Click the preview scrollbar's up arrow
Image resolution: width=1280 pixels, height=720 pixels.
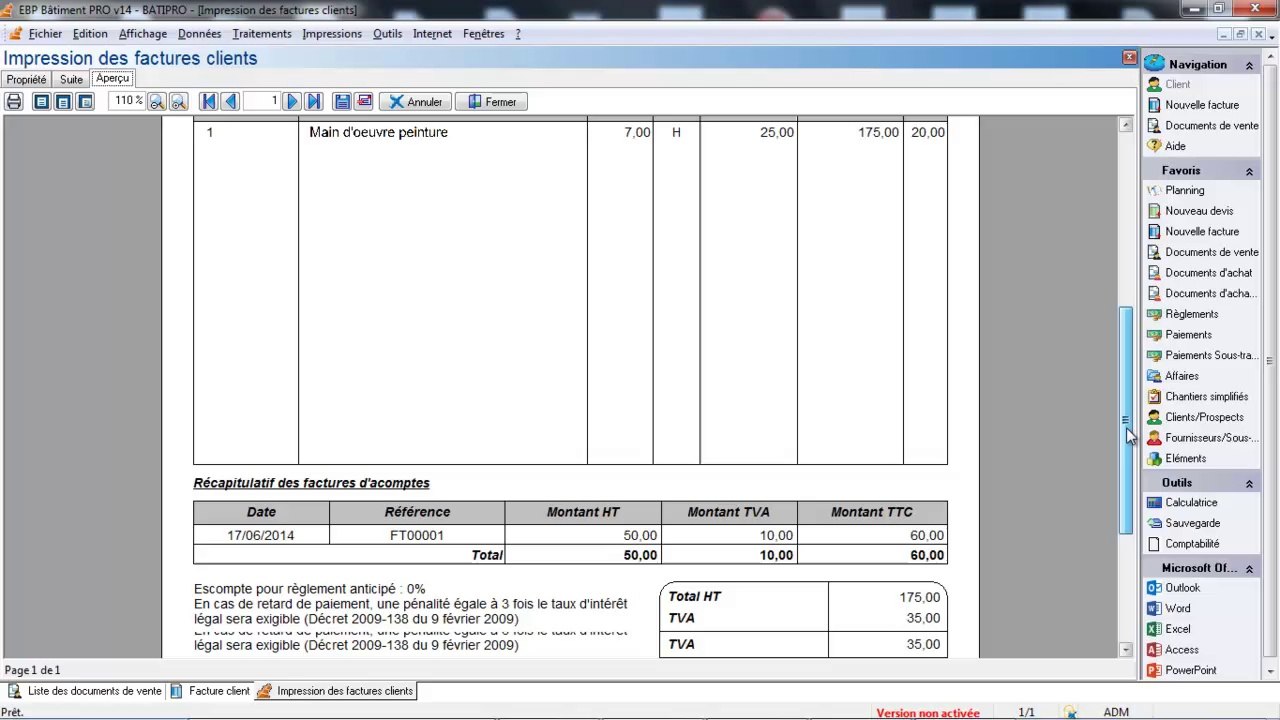(x=1126, y=125)
